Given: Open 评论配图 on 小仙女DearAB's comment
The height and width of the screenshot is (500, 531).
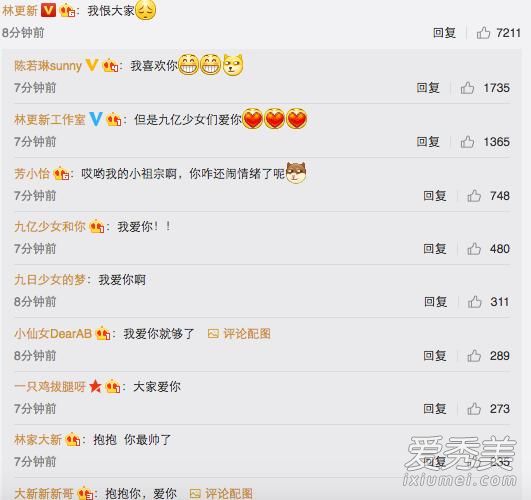Looking at the screenshot, I should [239, 334].
